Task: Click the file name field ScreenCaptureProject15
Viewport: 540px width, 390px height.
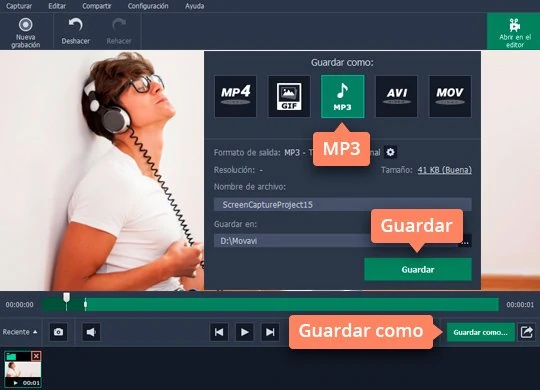Action: click(x=343, y=205)
